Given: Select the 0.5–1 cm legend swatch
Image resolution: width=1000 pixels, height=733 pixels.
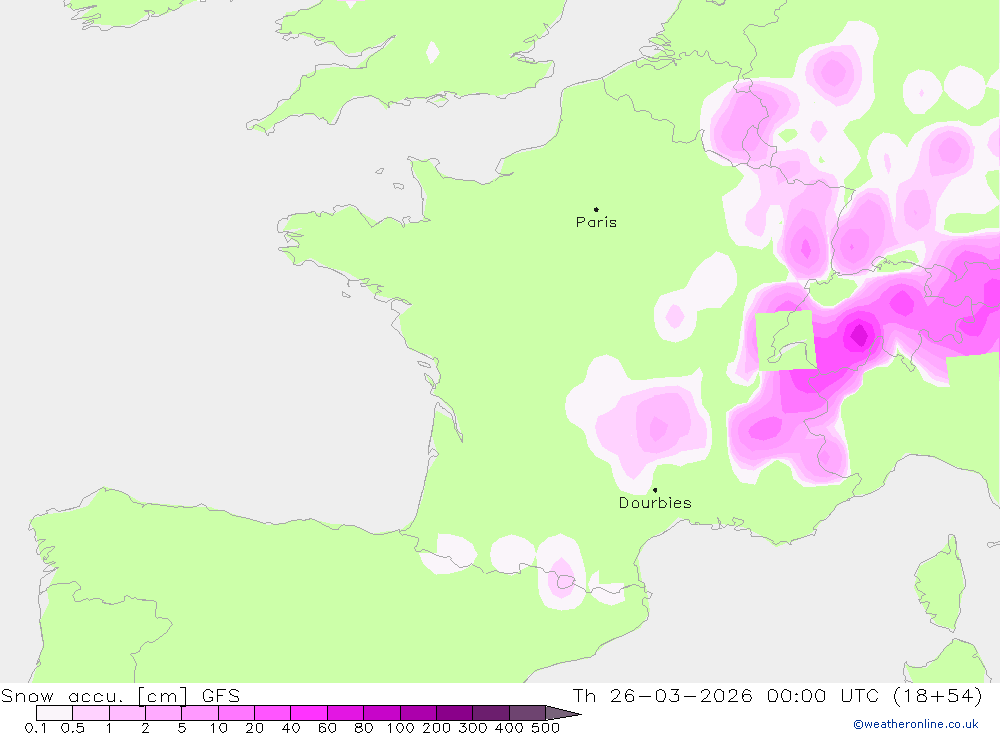Looking at the screenshot, I should click(x=91, y=713).
